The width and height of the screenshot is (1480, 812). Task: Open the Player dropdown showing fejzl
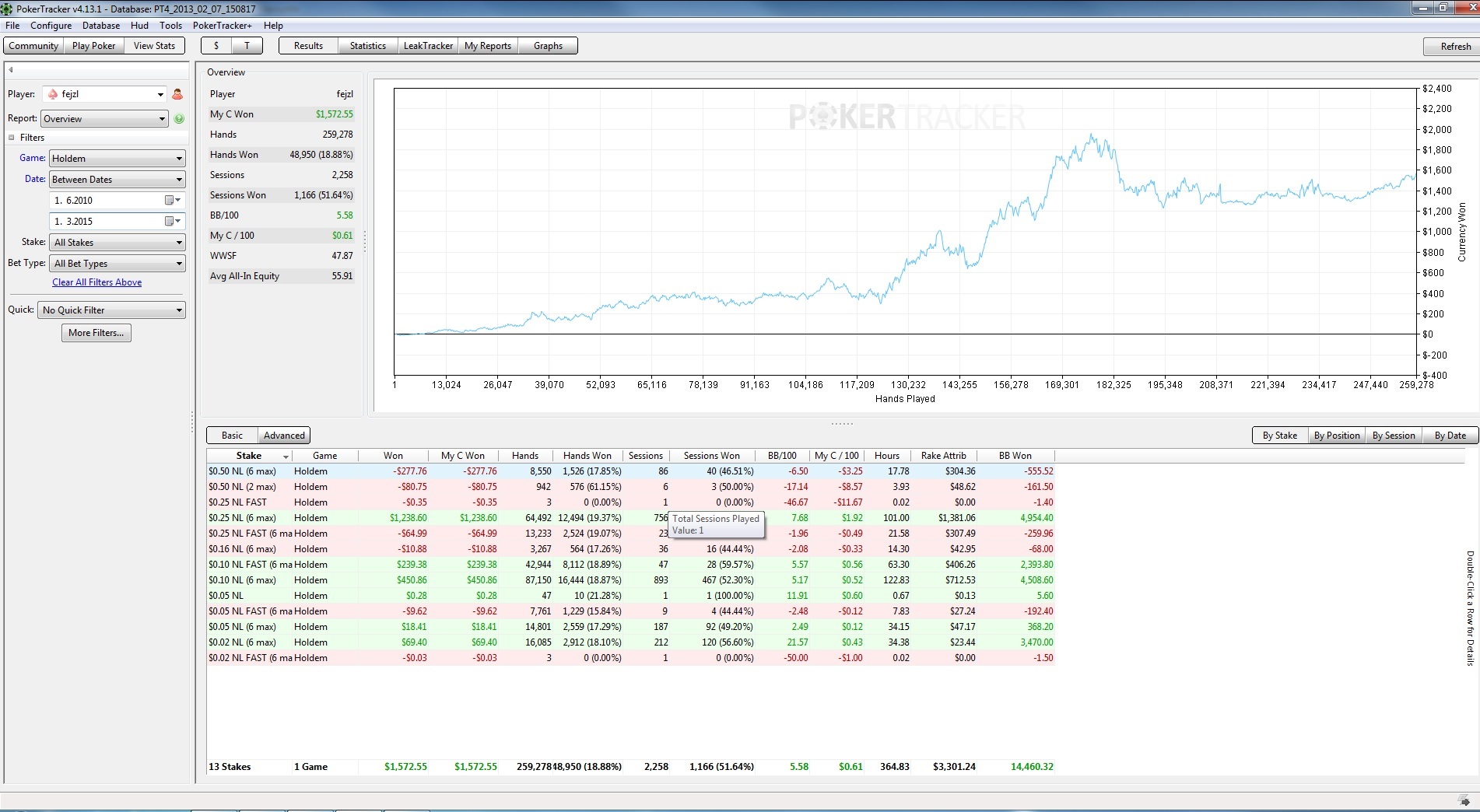point(105,94)
